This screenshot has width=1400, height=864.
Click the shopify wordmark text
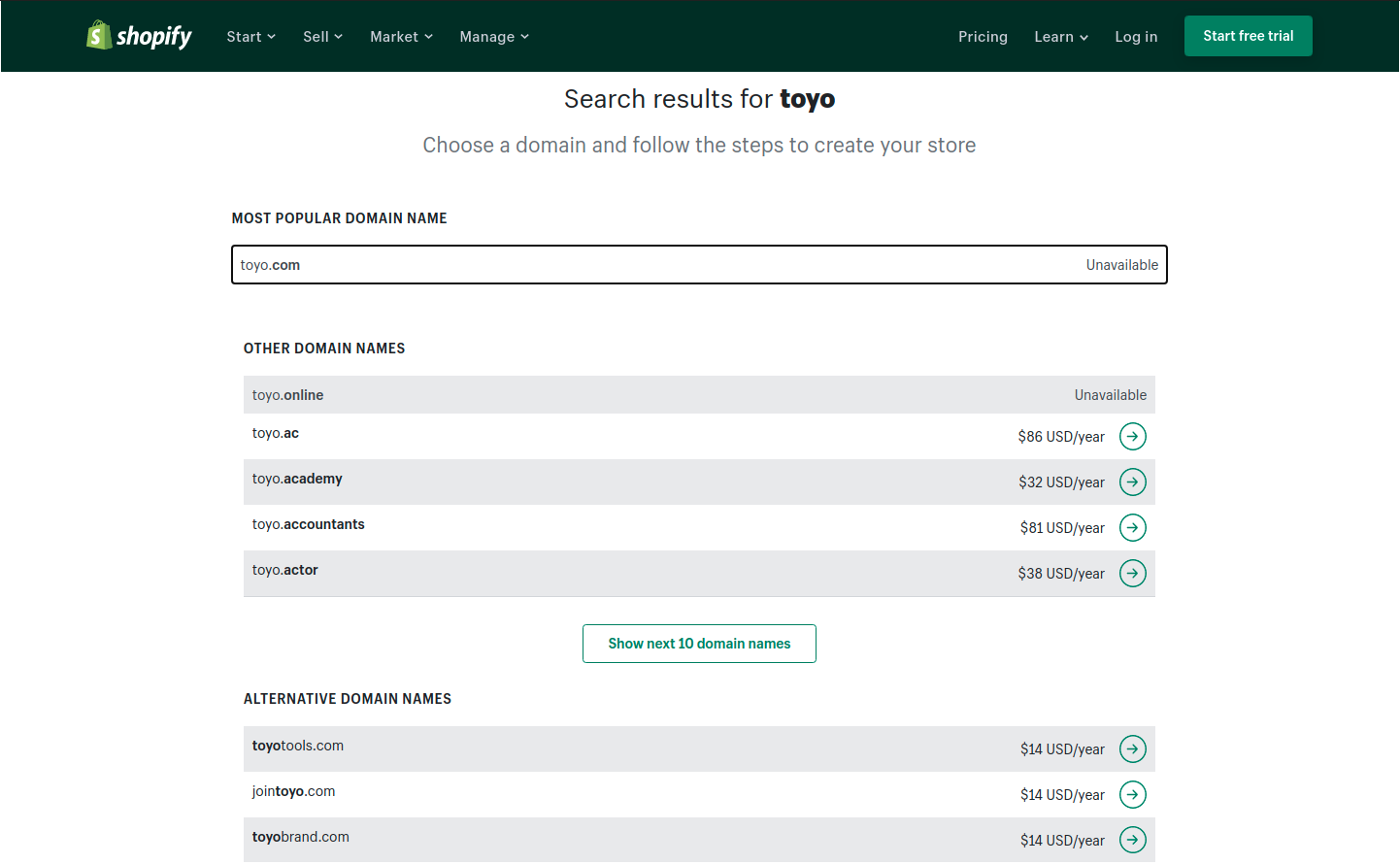(154, 37)
